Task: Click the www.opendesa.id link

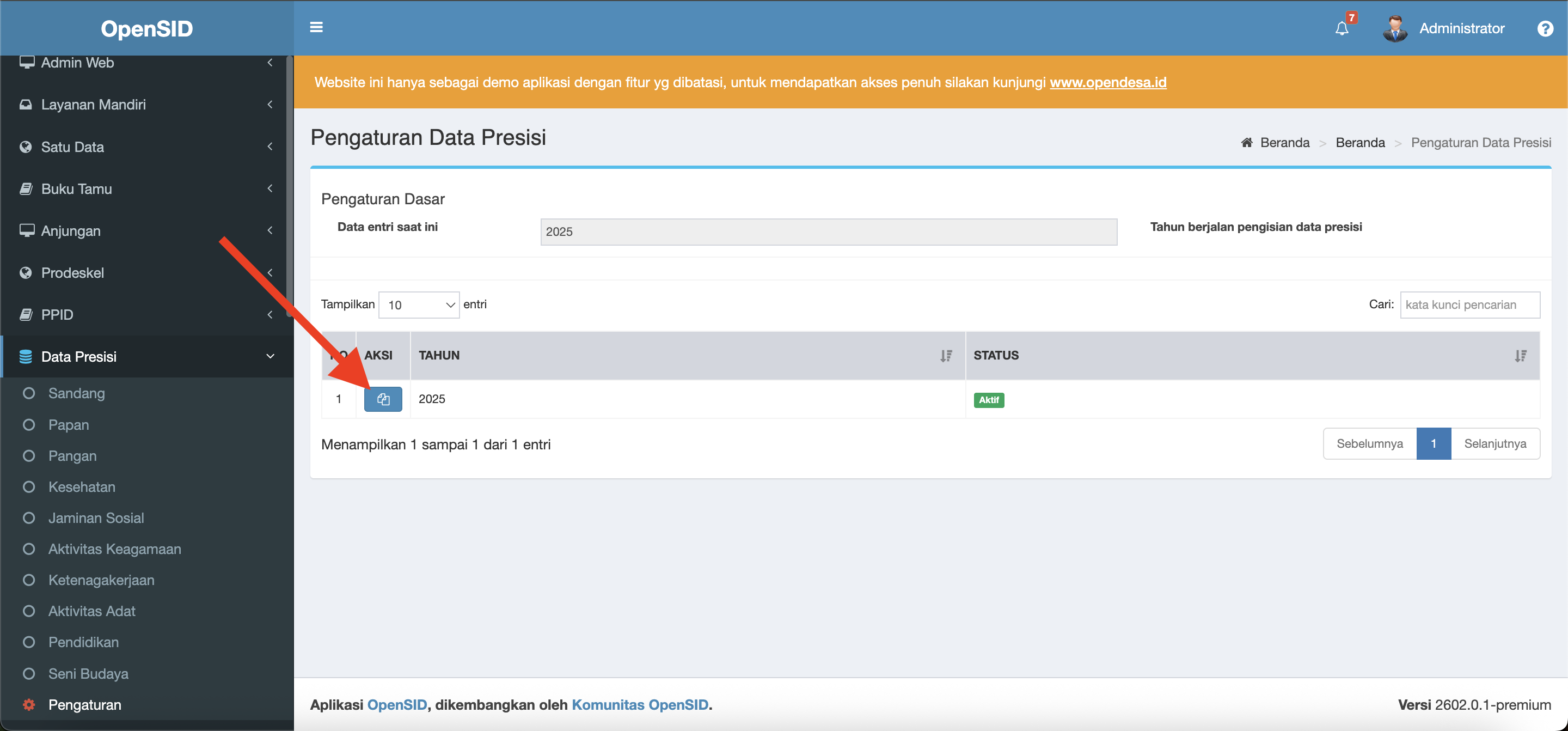Action: 1108,82
